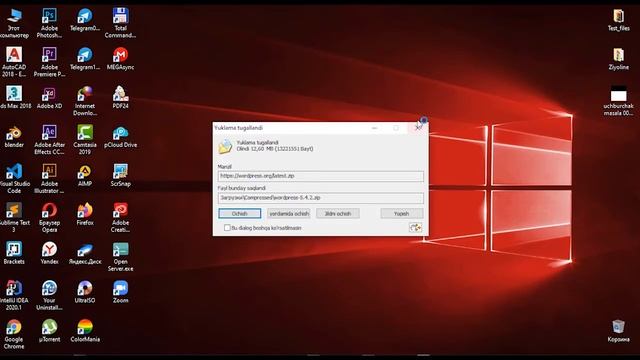
Task: Select the Yandex browser icon
Action: click(49, 253)
